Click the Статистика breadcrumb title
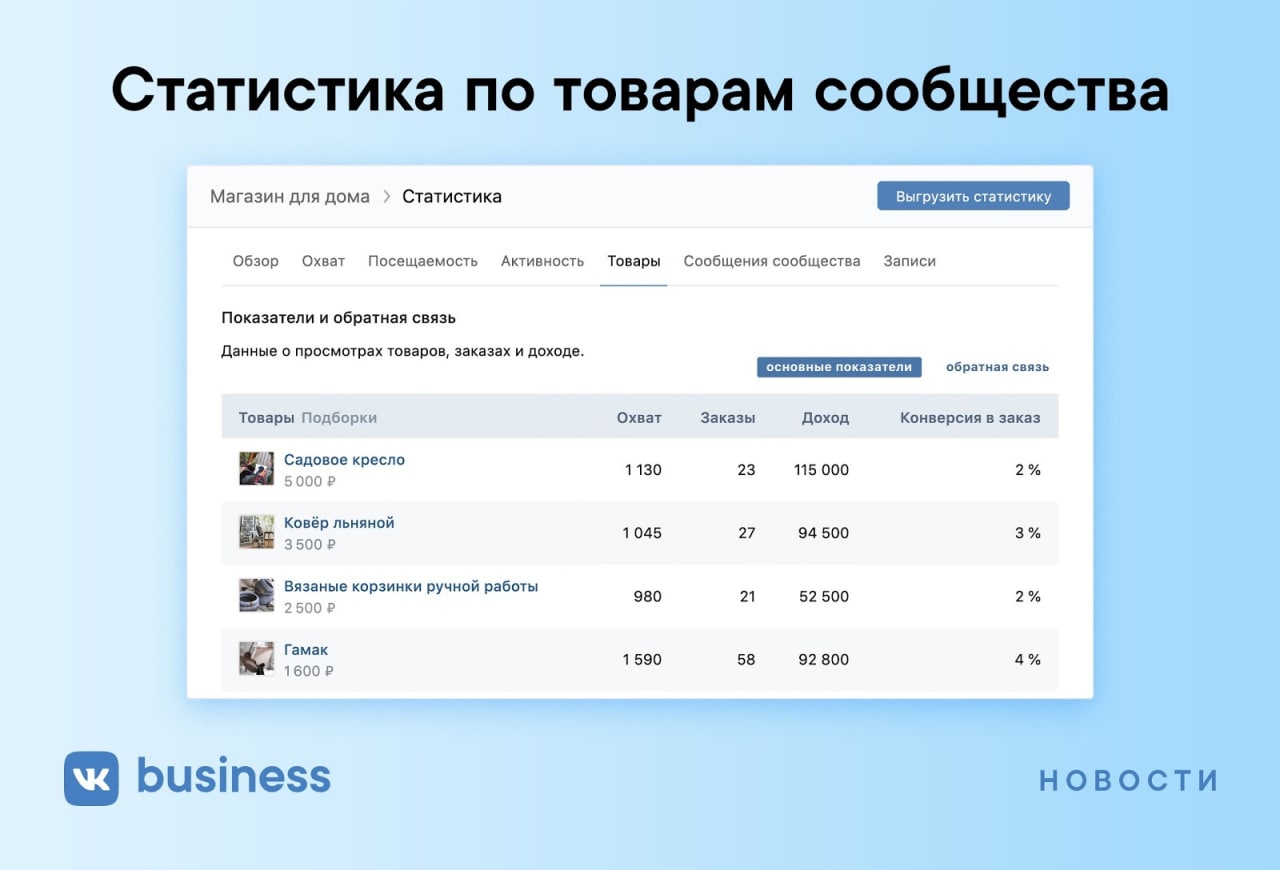 [x=452, y=196]
